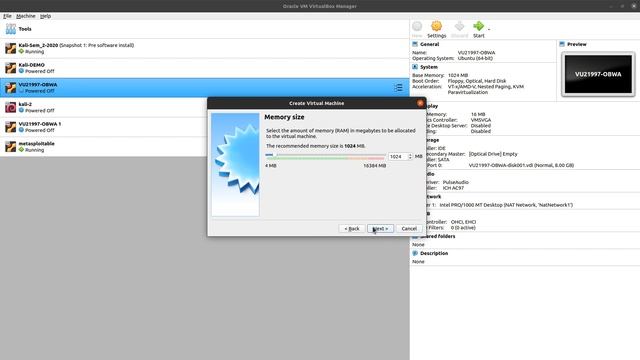This screenshot has width=640, height=360.
Task: Open the System settings header link
Action: coord(429,67)
